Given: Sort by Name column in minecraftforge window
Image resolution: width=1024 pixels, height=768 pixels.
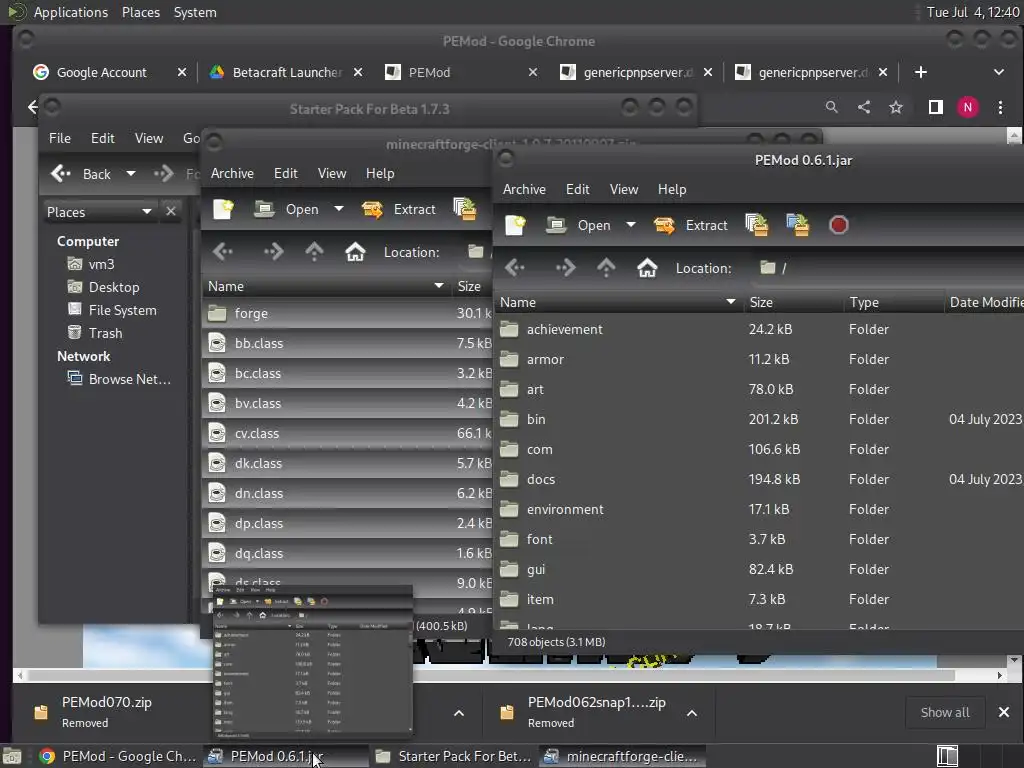Looking at the screenshot, I should tap(326, 287).
